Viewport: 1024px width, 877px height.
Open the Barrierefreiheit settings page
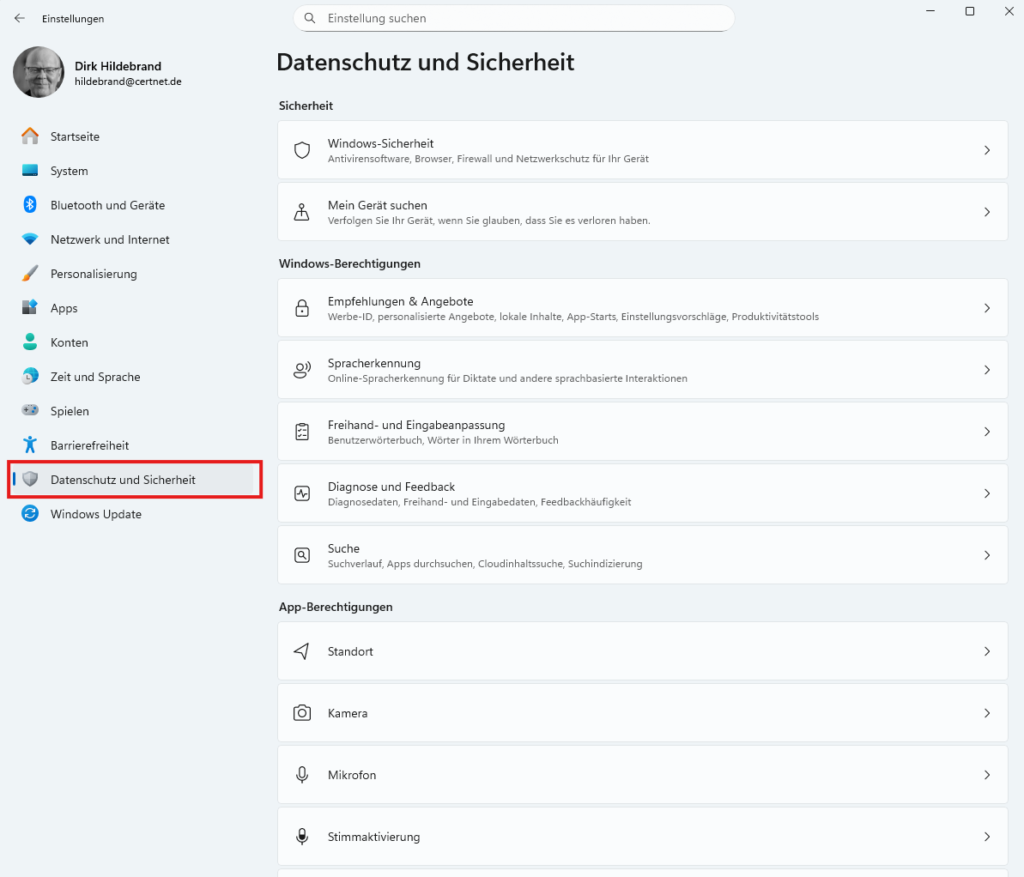click(90, 445)
